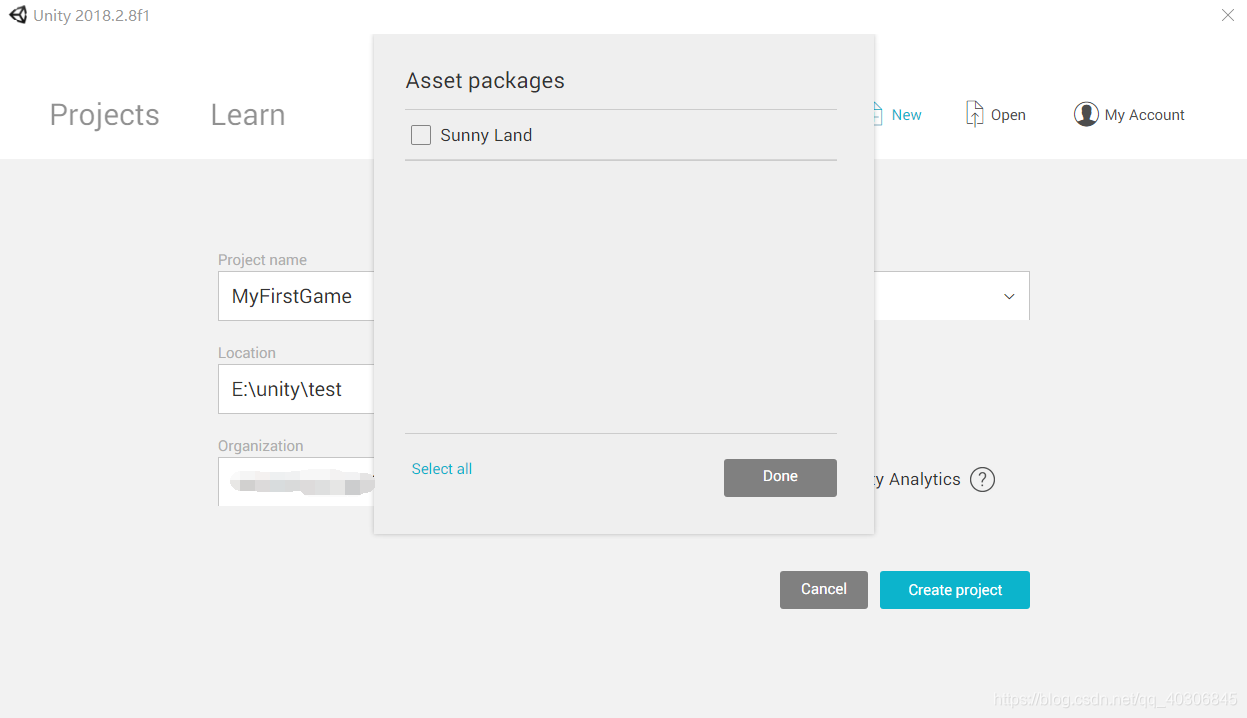
Task: Click the Sunny Land package label
Action: pyautogui.click(x=486, y=135)
